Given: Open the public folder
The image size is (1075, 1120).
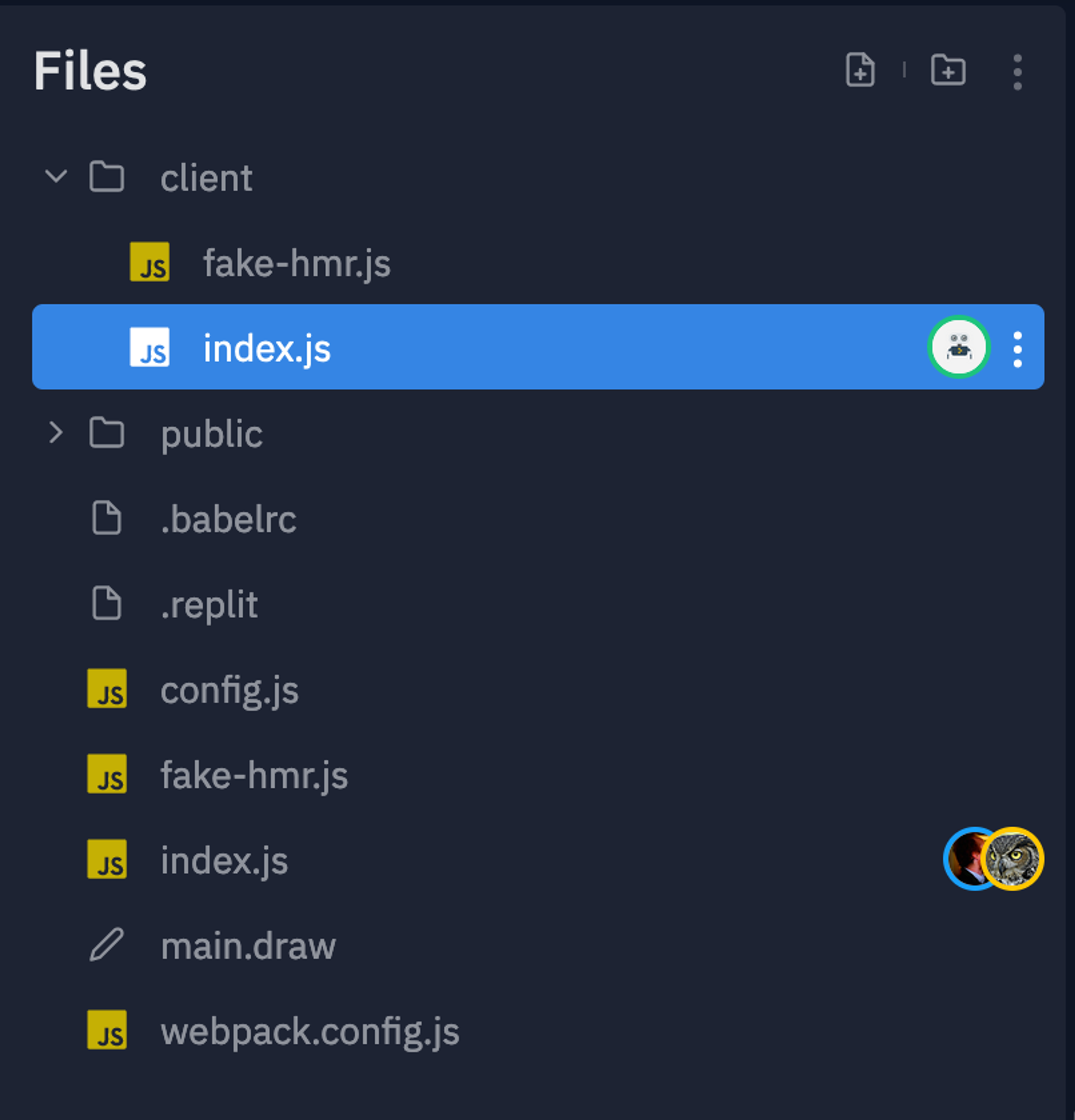Looking at the screenshot, I should (211, 434).
